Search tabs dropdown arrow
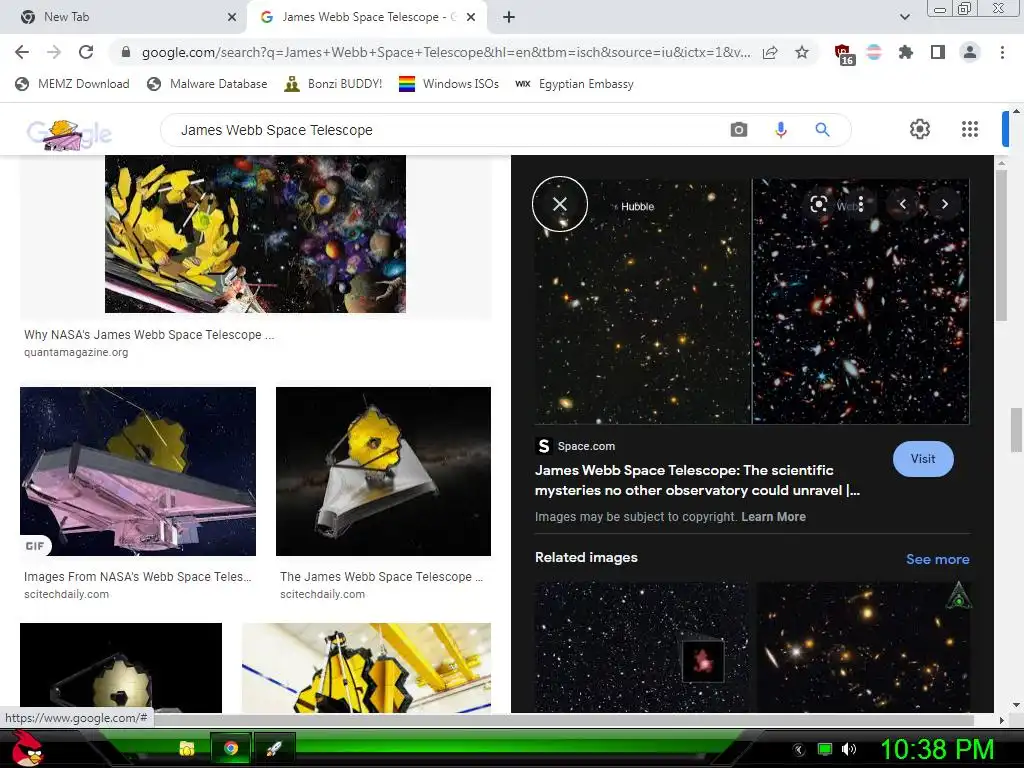1024x768 pixels. coord(904,17)
